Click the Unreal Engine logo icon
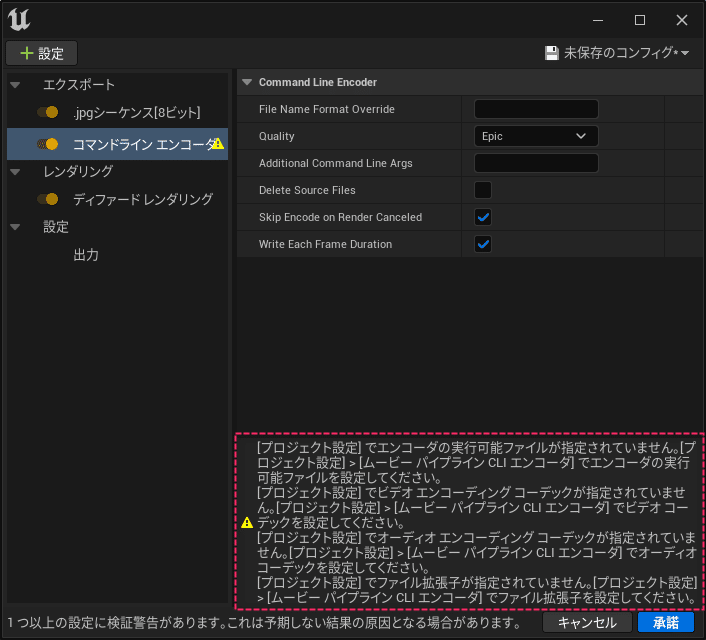Viewport: 706px width, 640px height. click(19, 19)
